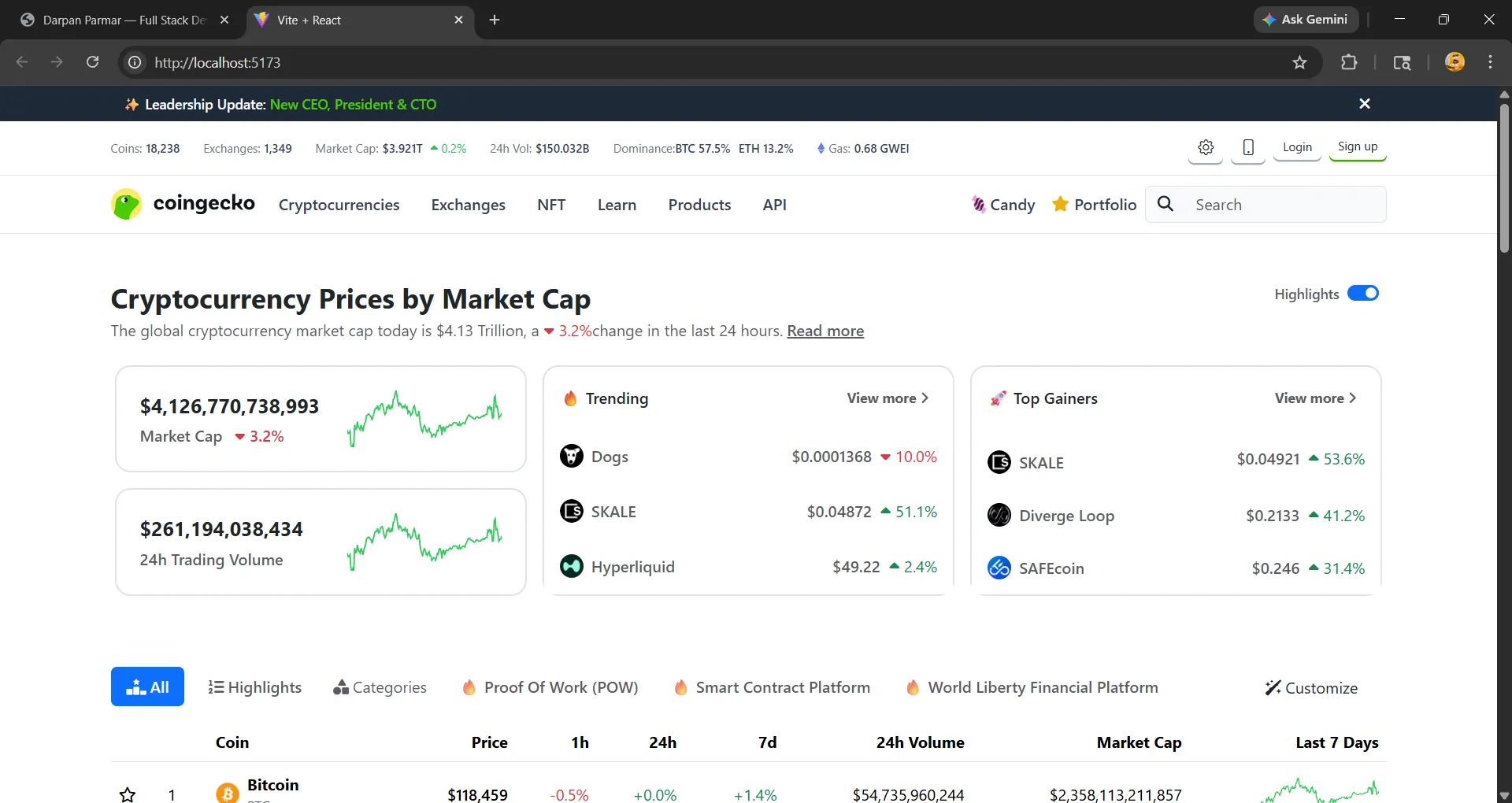
Task: Click the Login button
Action: [x=1297, y=147]
